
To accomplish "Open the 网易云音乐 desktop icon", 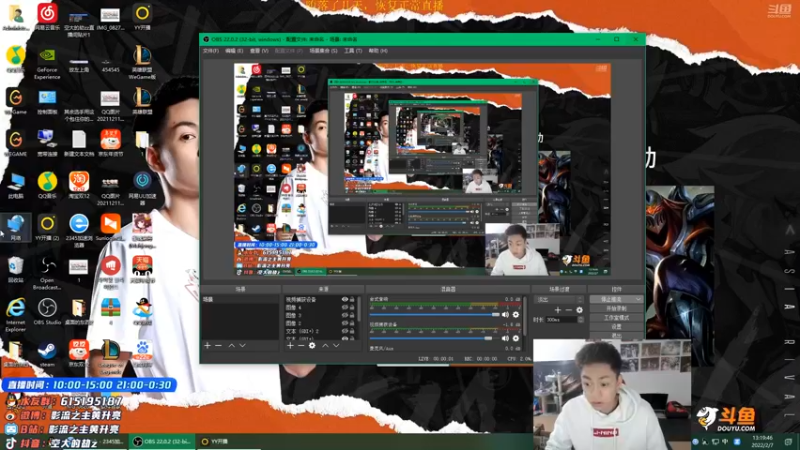I will click(47, 17).
